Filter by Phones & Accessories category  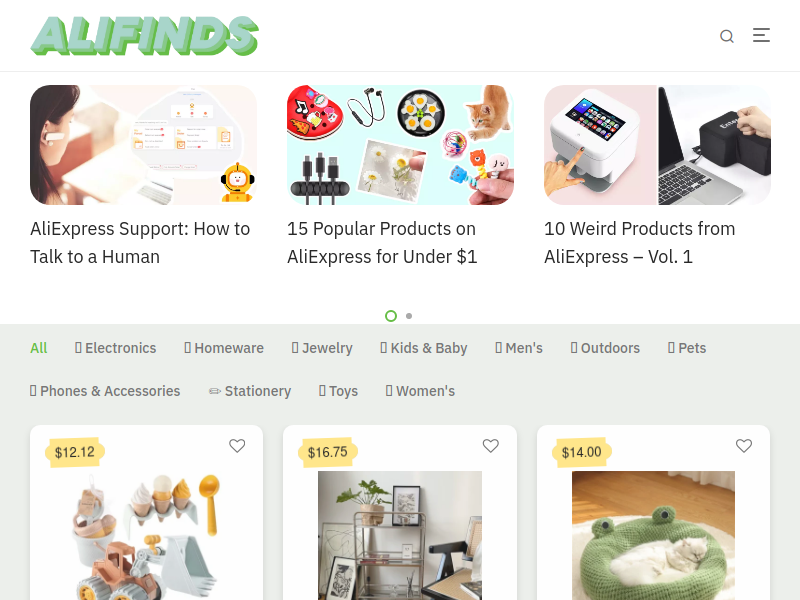click(105, 391)
